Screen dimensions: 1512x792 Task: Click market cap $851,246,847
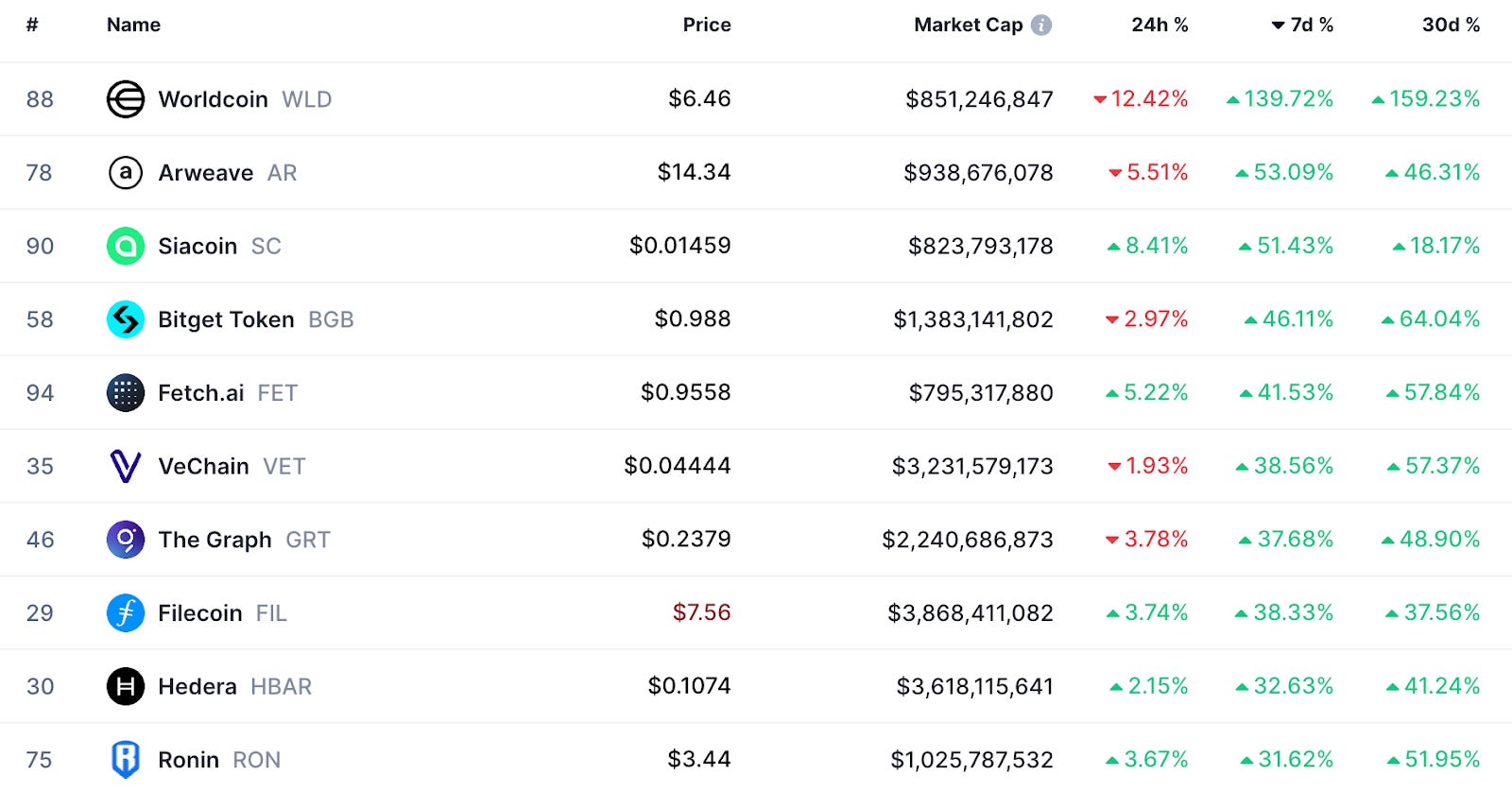pyautogui.click(x=979, y=99)
